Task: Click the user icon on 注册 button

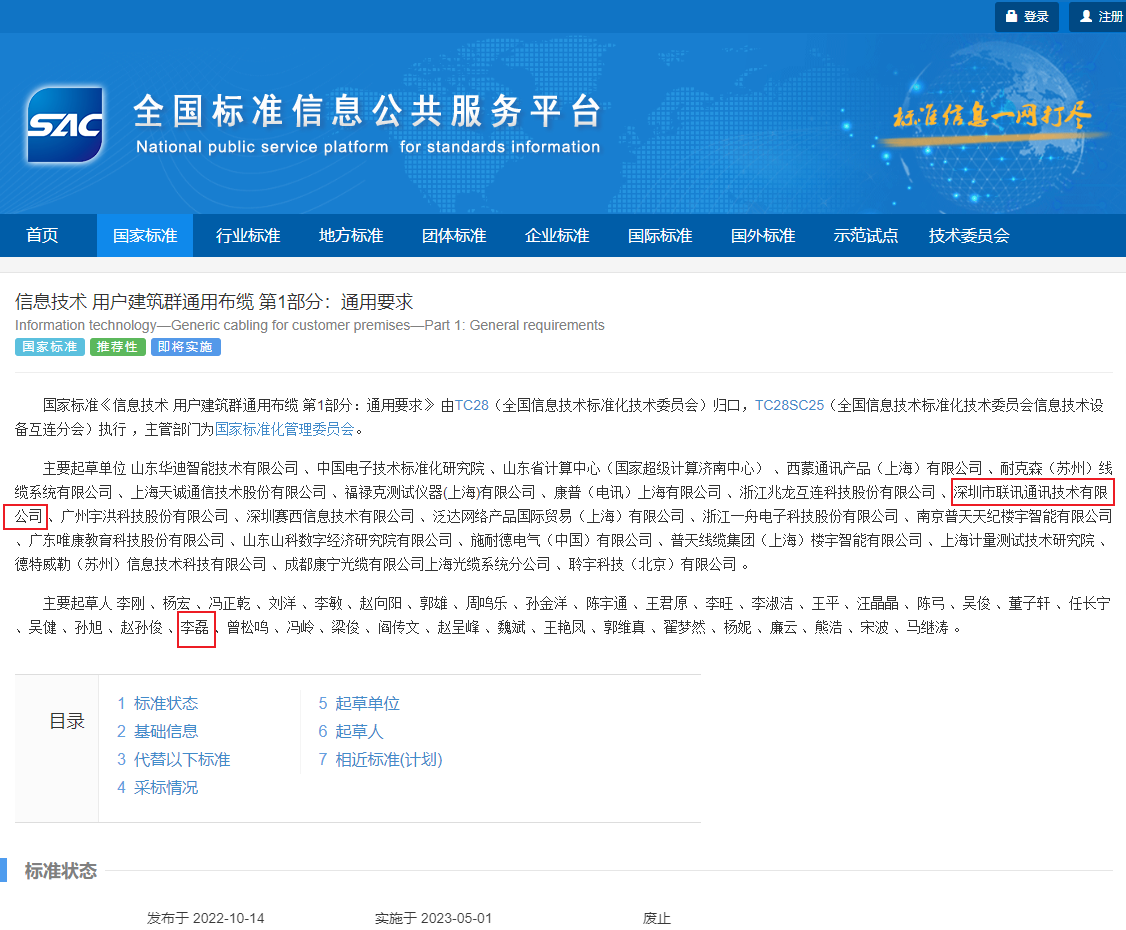Action: point(1086,16)
